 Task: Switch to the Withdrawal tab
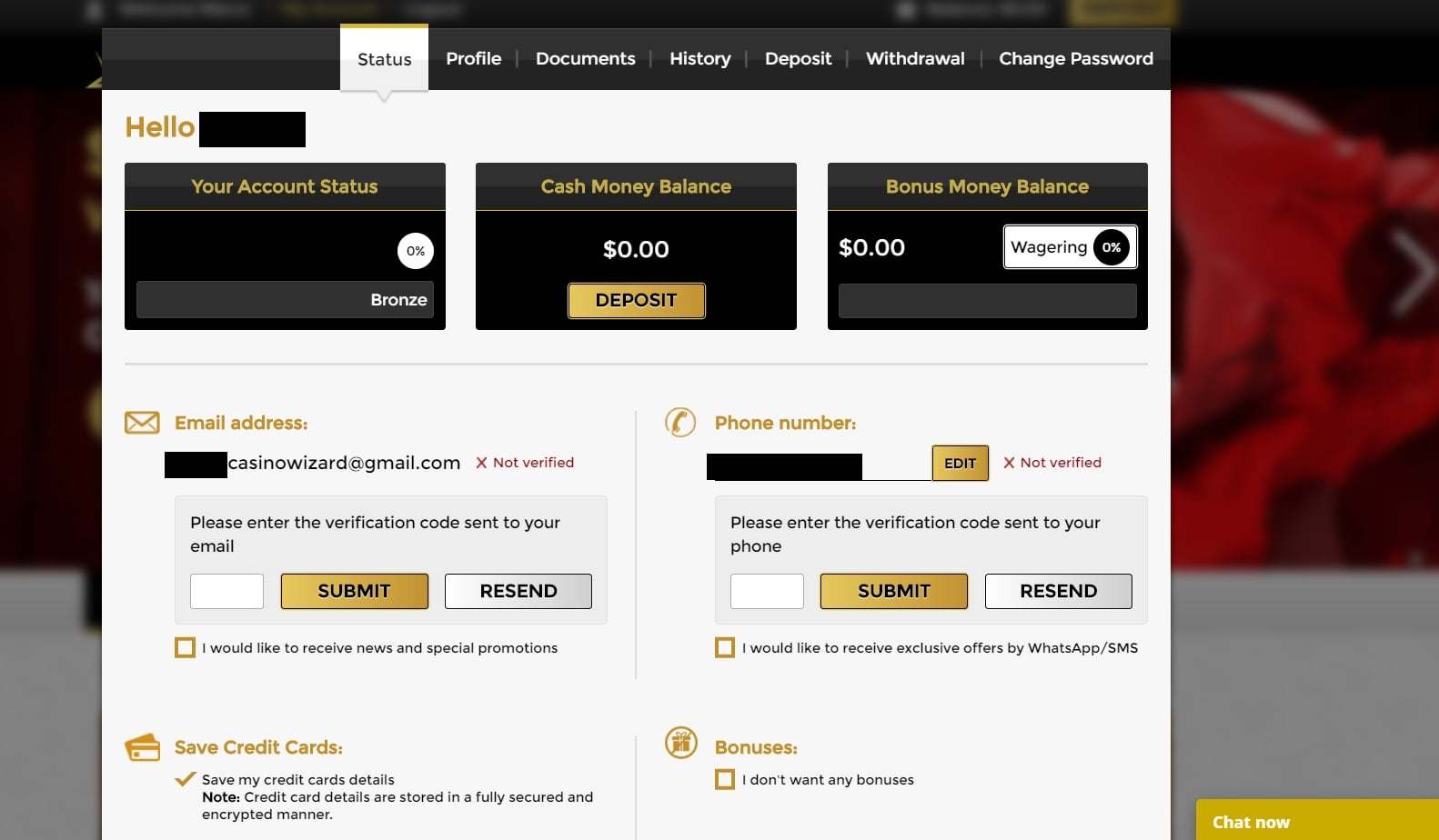pos(915,58)
